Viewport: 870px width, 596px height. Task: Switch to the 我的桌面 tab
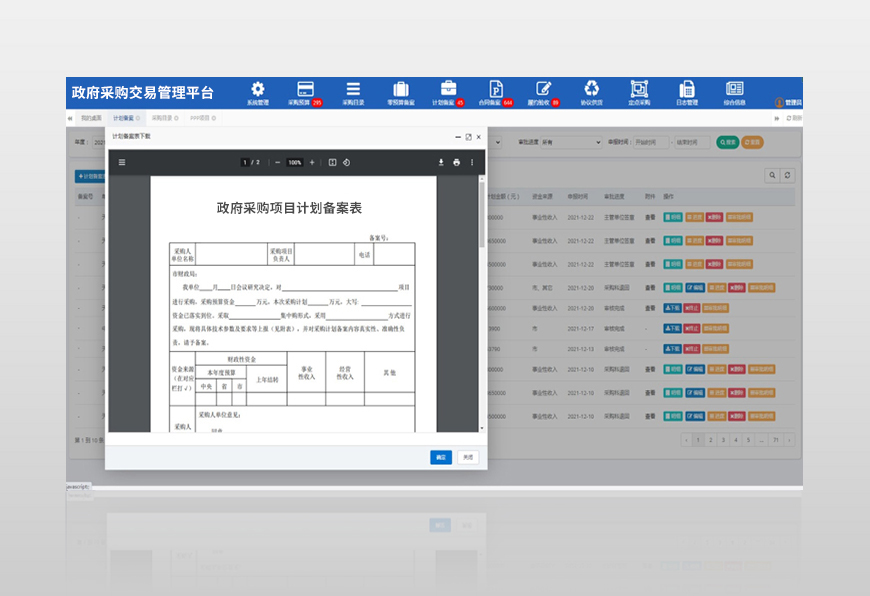pyautogui.click(x=91, y=118)
